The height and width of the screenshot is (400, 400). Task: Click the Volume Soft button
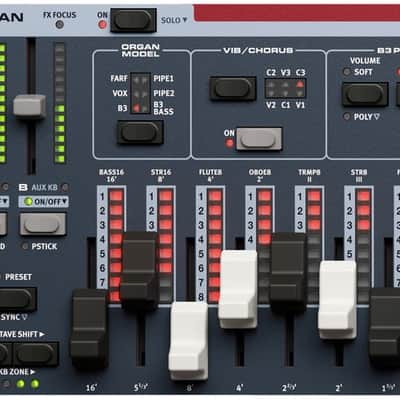[365, 94]
